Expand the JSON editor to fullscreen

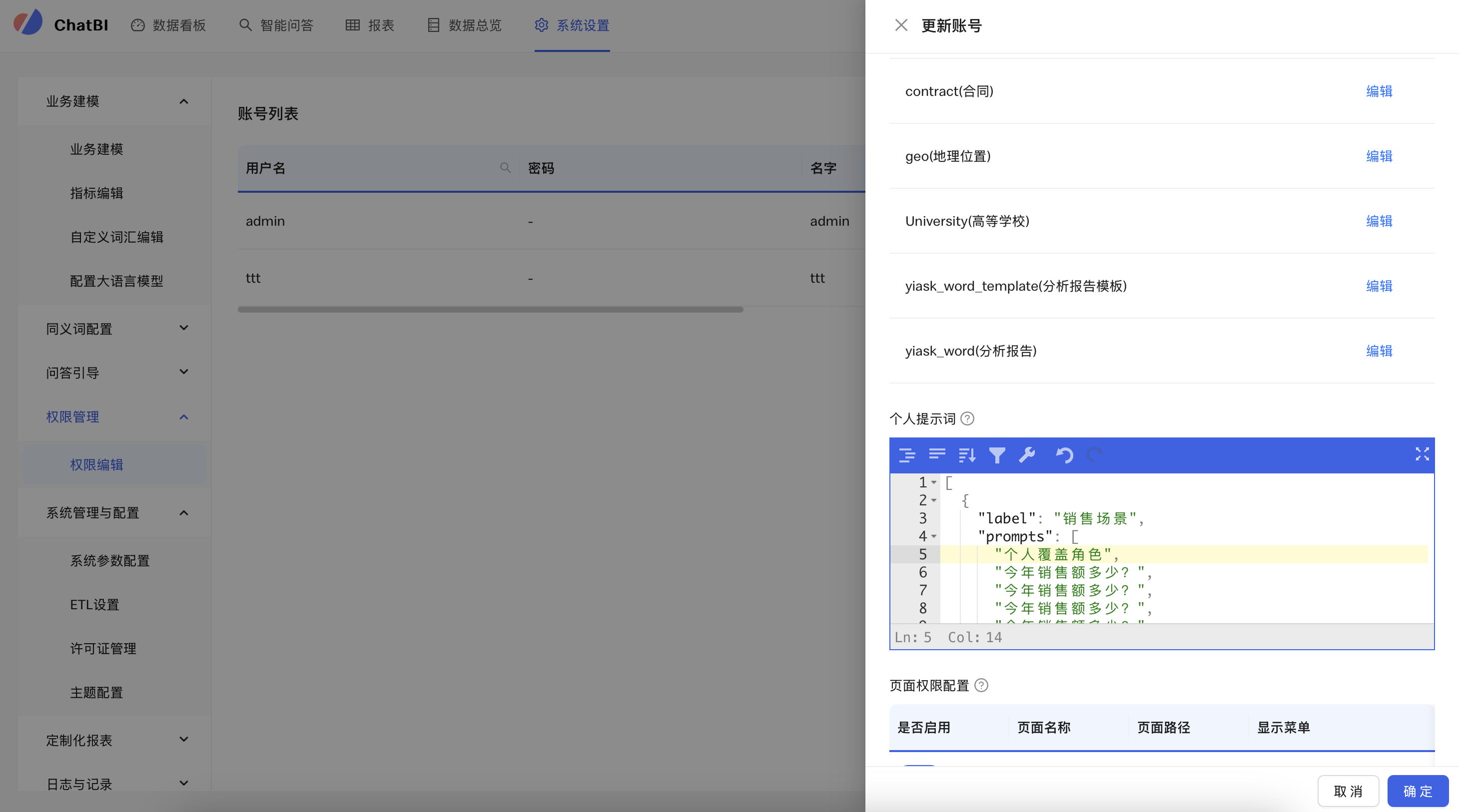(1422, 454)
